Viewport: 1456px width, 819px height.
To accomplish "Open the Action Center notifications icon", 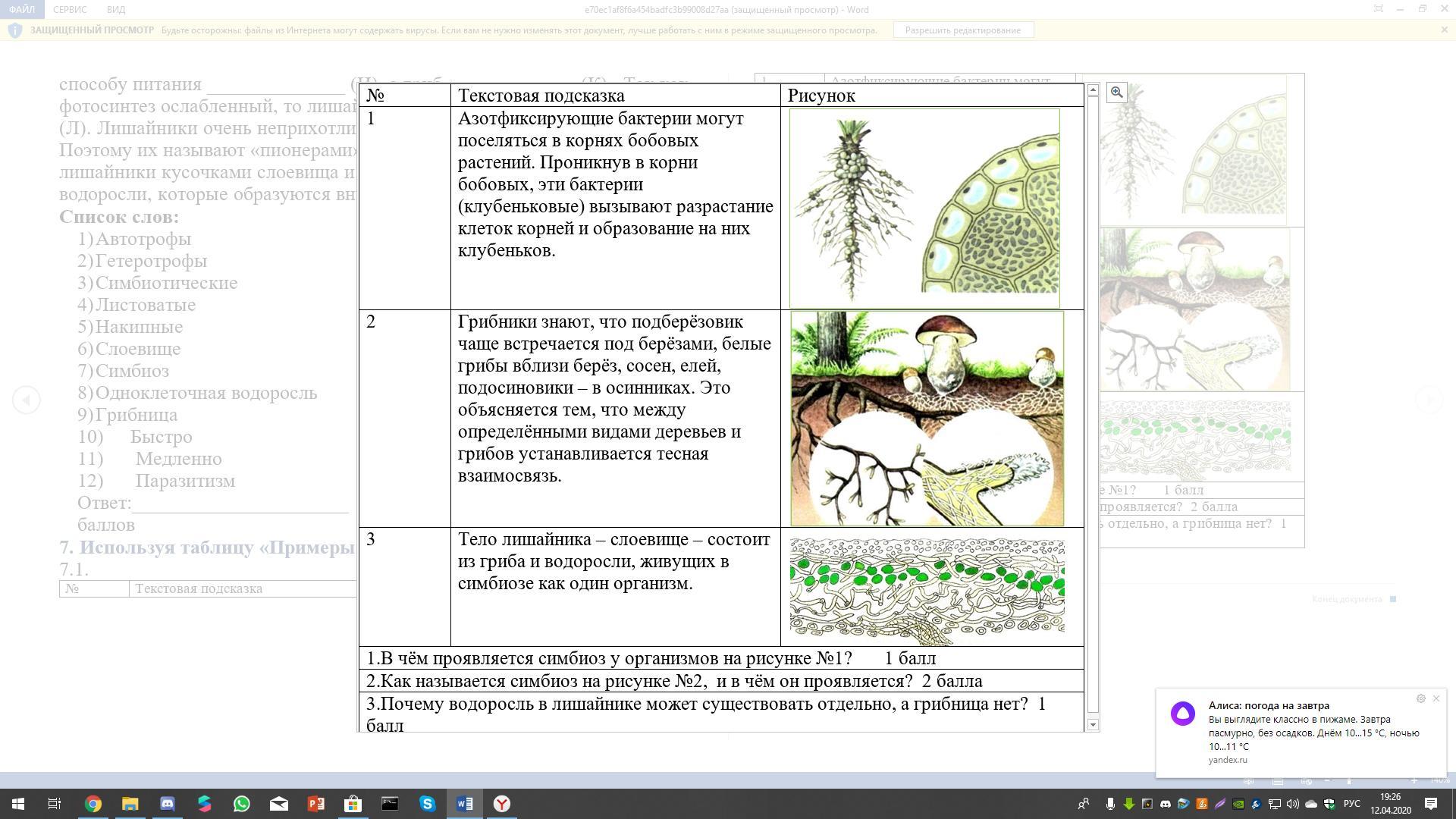I will pyautogui.click(x=1431, y=804).
